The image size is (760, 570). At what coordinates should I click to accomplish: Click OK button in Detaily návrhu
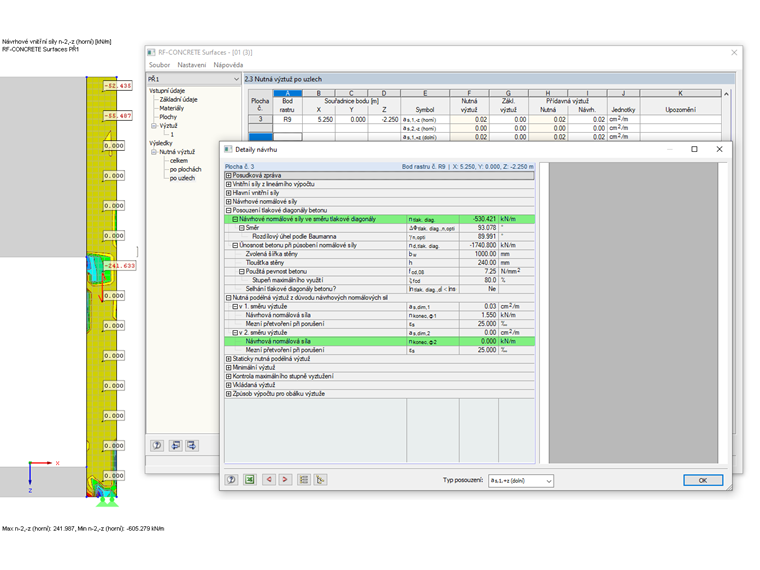click(x=703, y=480)
